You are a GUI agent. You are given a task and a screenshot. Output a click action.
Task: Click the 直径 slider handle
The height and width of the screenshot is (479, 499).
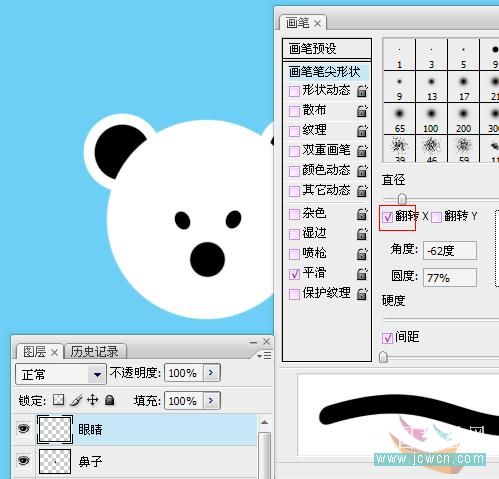tap(402, 199)
